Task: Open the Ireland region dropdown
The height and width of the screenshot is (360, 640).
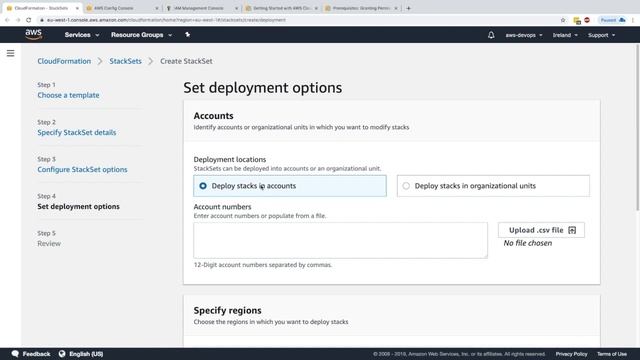Action: [565, 35]
